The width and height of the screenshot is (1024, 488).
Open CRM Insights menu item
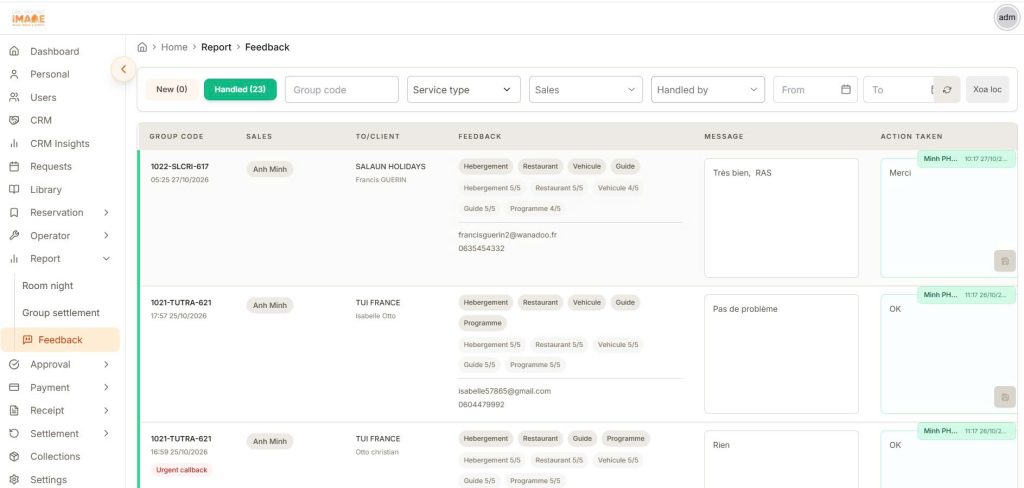coord(59,144)
